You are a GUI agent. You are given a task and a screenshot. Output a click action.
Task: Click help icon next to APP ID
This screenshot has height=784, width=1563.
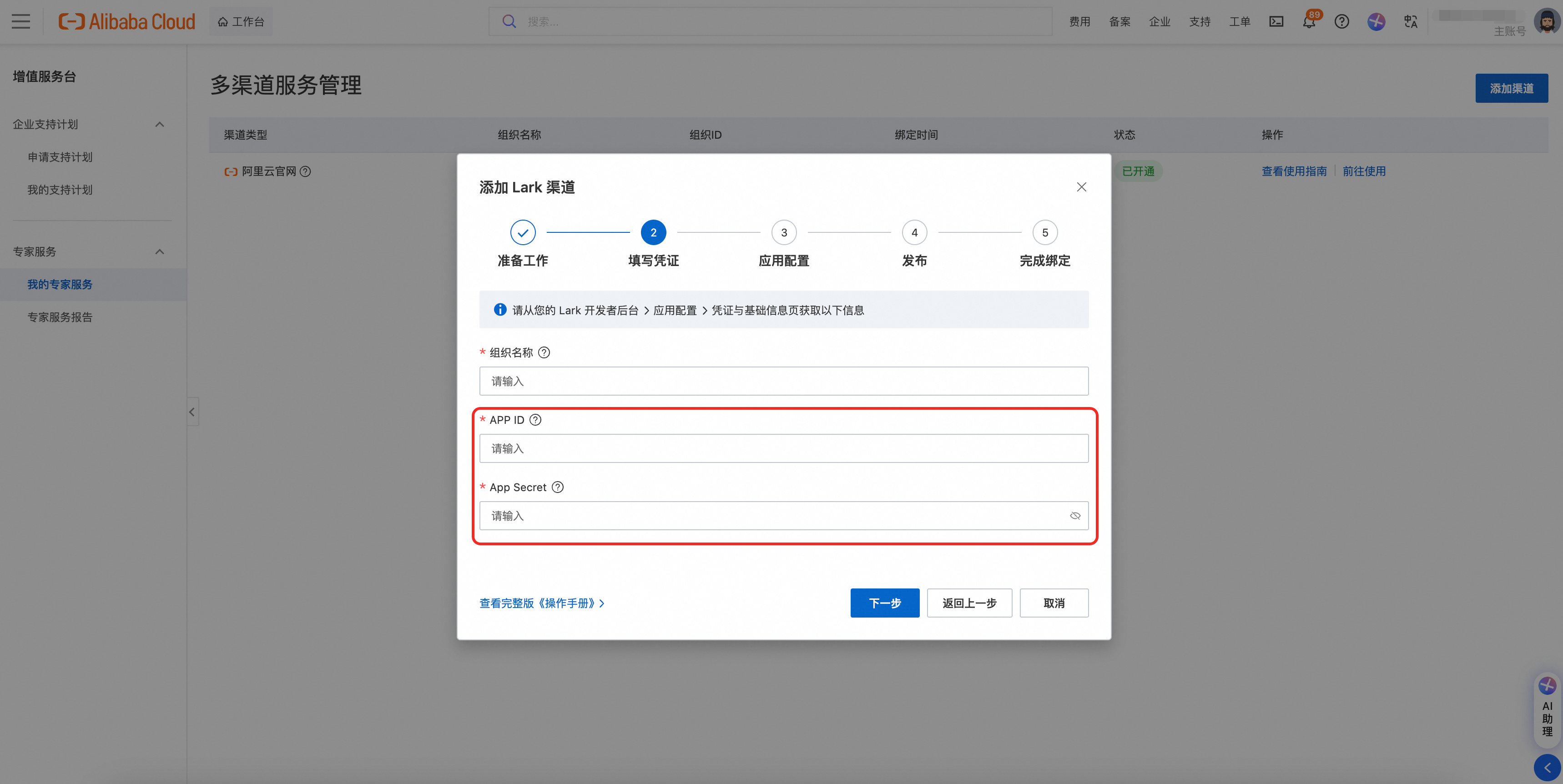pos(535,420)
